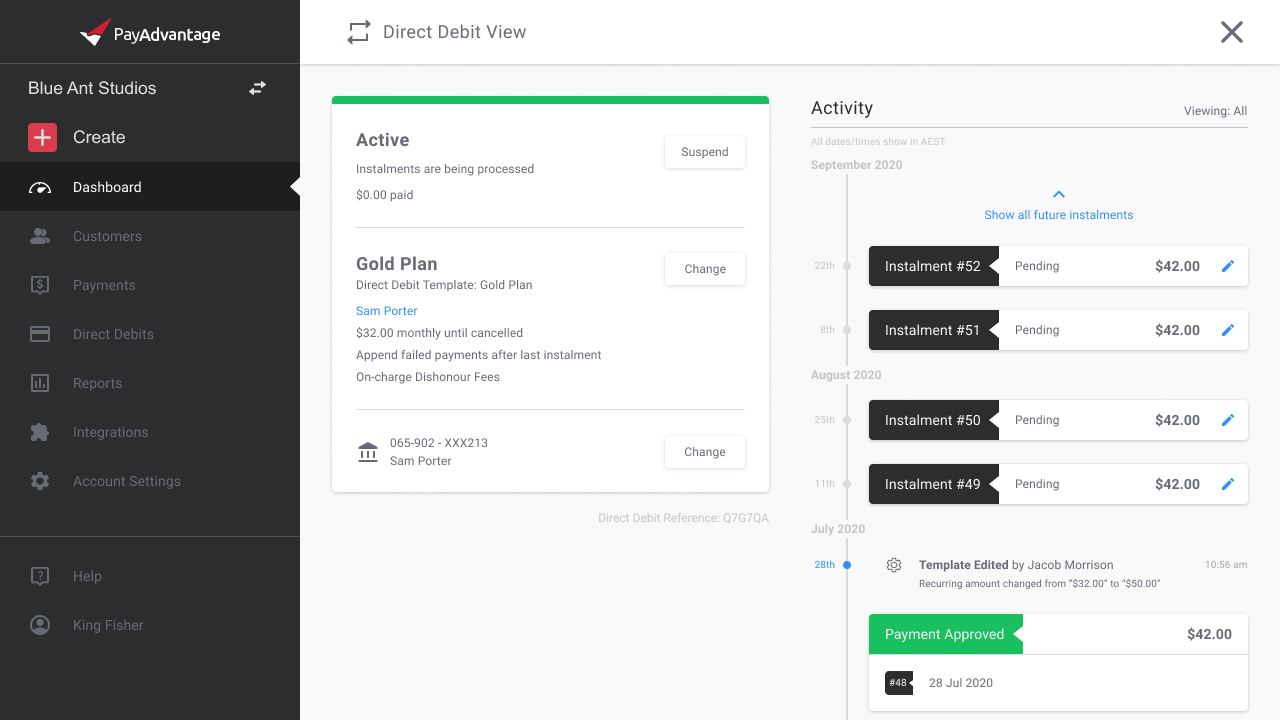Click the bank building icon beside account number
Image resolution: width=1280 pixels, height=720 pixels.
point(368,452)
